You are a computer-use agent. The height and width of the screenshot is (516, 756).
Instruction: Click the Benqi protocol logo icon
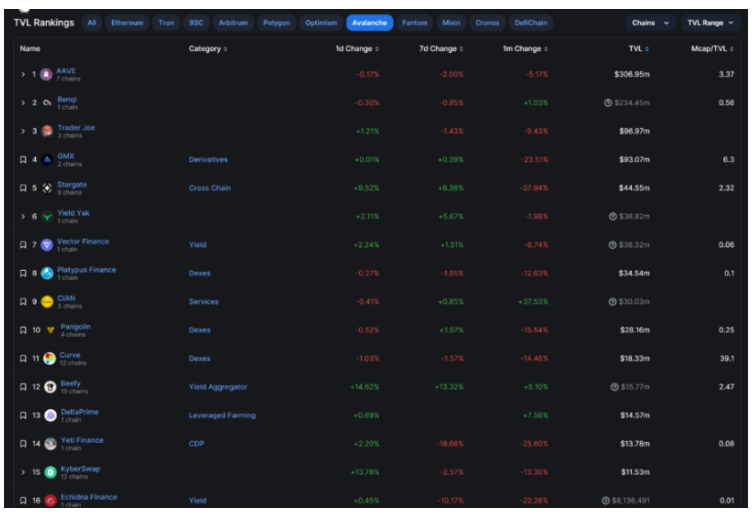click(47, 103)
